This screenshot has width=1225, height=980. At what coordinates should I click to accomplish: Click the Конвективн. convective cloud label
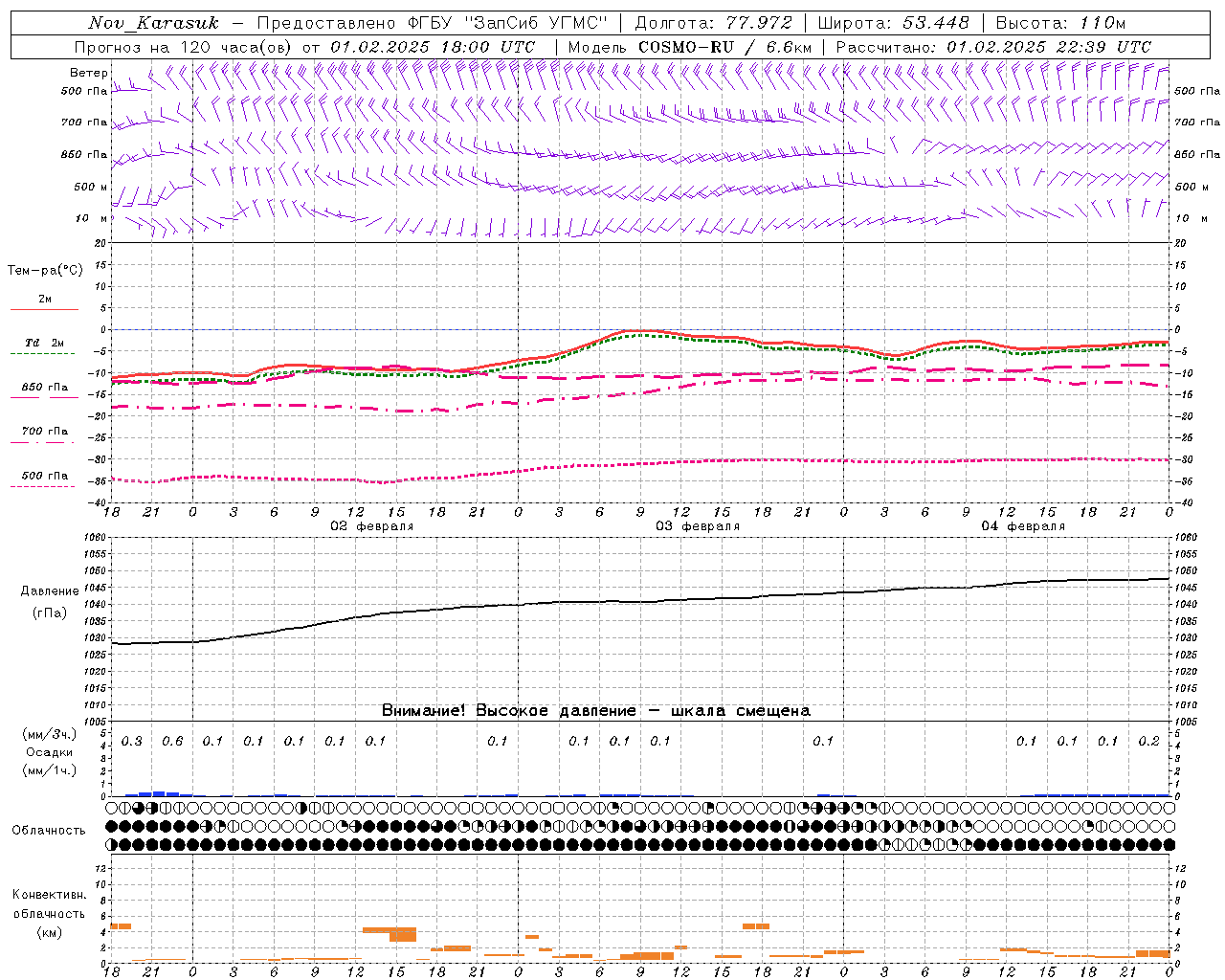(49, 895)
